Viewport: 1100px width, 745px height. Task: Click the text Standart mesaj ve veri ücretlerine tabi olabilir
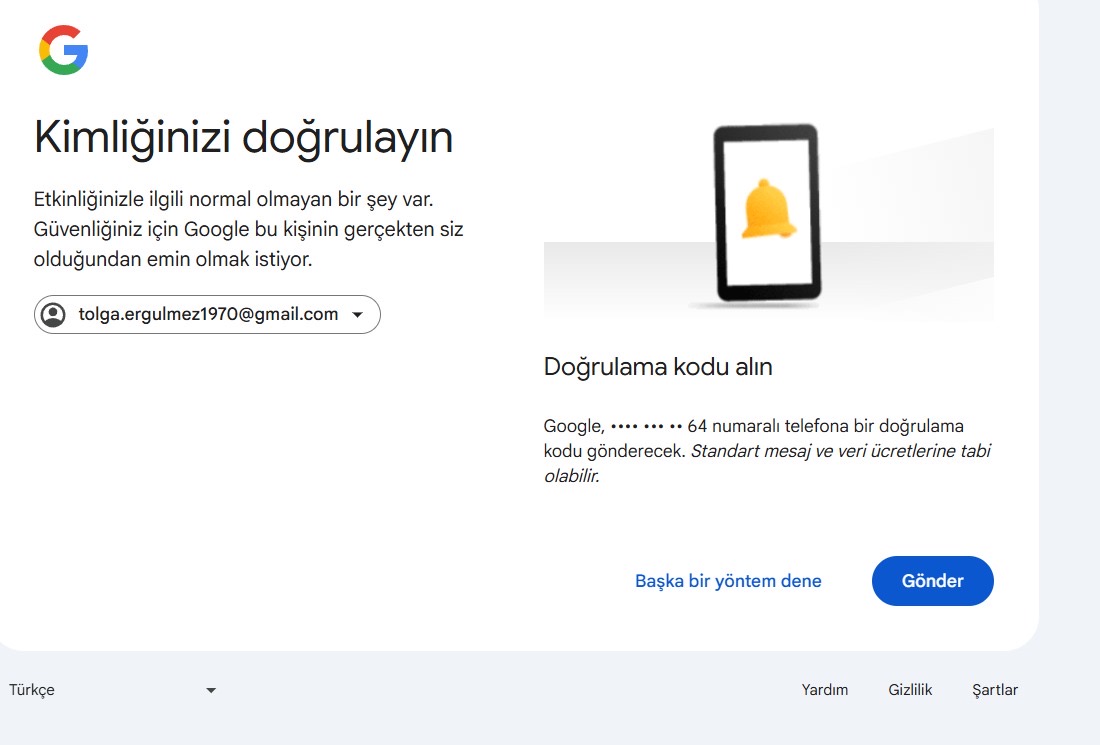coord(767,463)
